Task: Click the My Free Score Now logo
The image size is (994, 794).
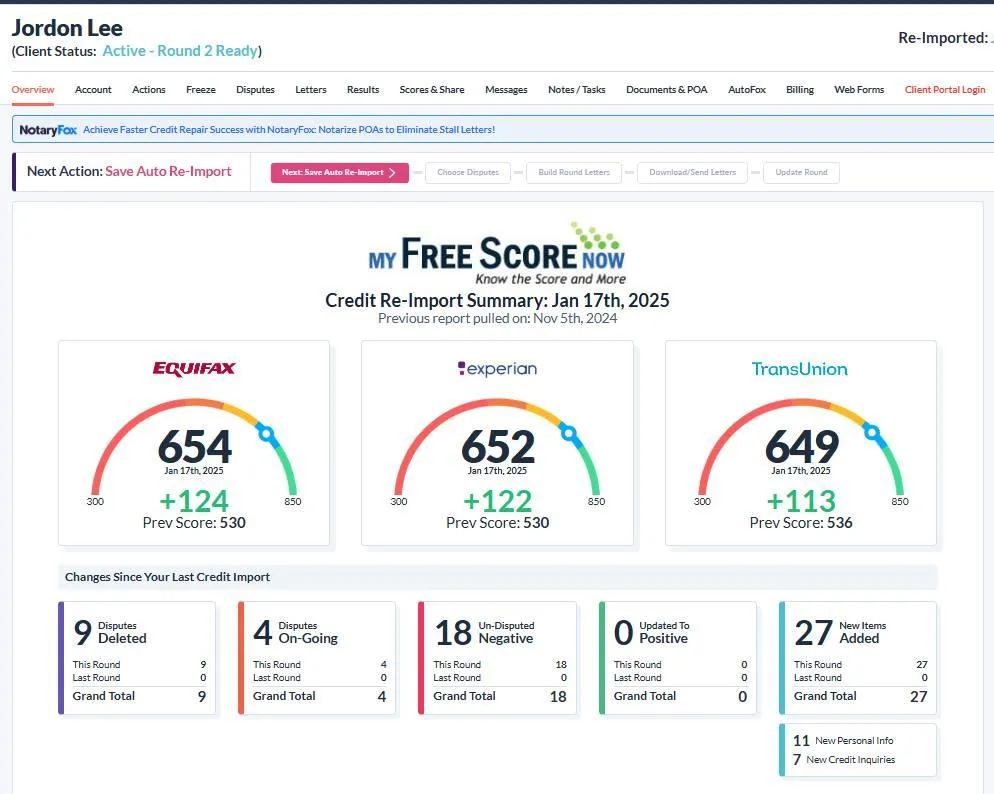Action: click(x=497, y=253)
